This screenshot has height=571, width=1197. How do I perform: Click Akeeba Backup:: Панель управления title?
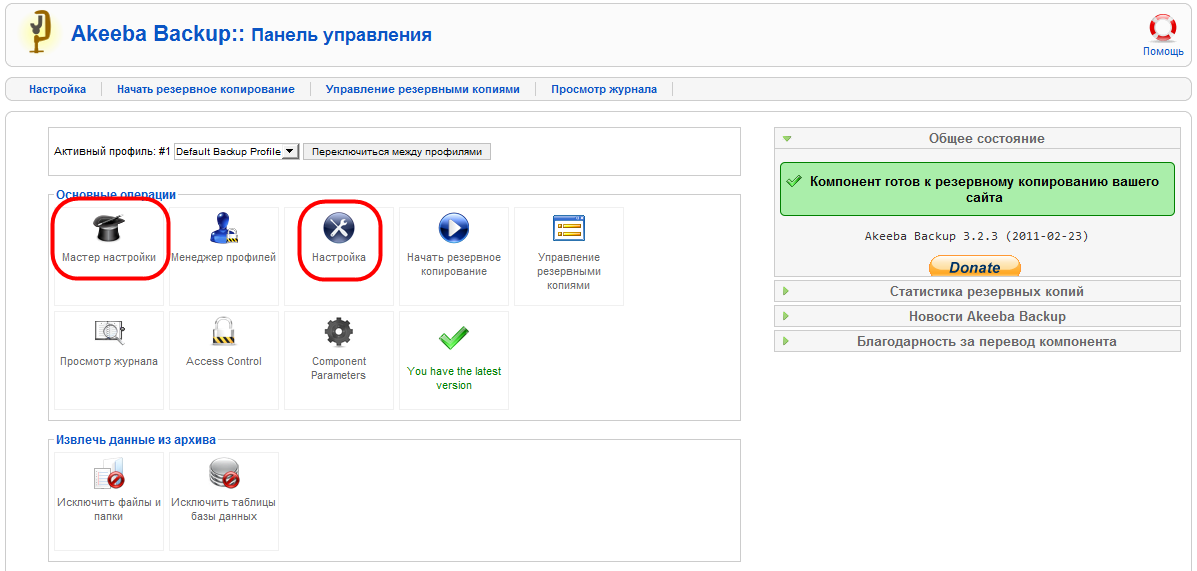coord(251,34)
